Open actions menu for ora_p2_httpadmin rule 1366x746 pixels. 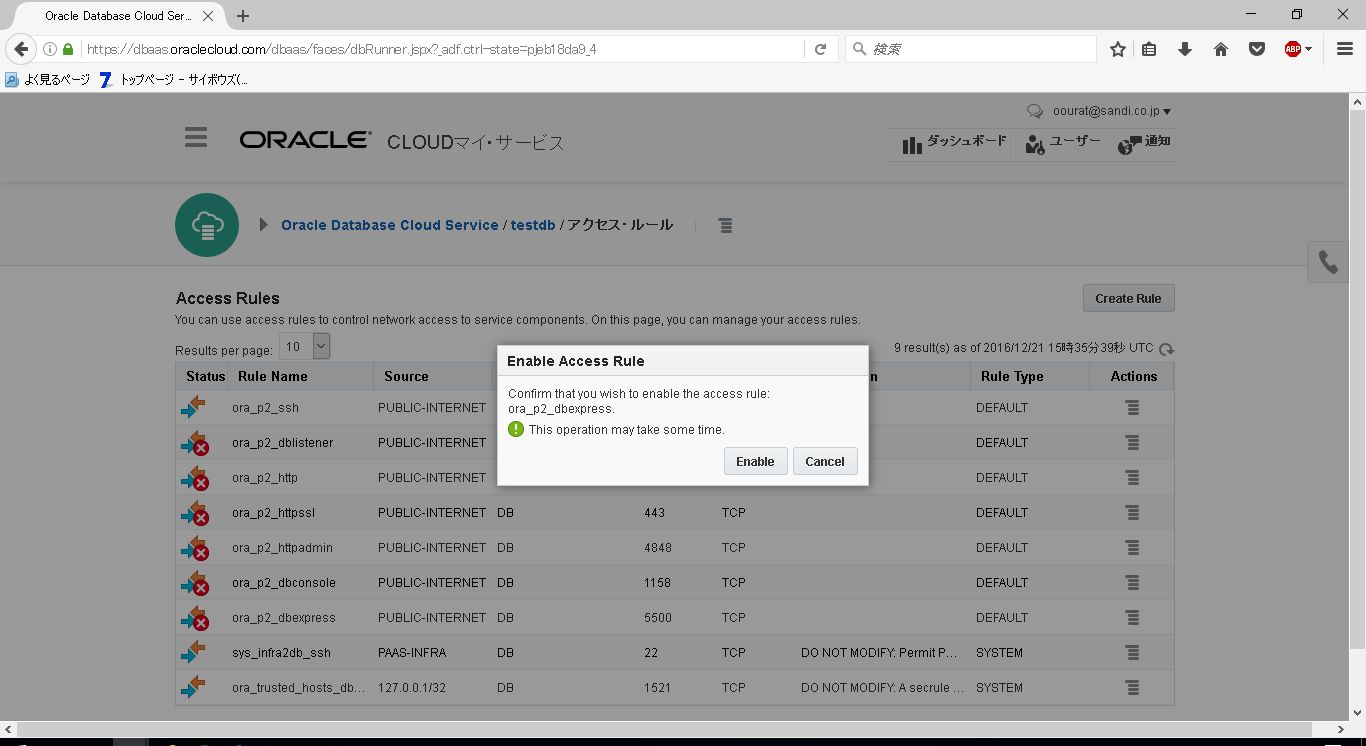(x=1132, y=548)
